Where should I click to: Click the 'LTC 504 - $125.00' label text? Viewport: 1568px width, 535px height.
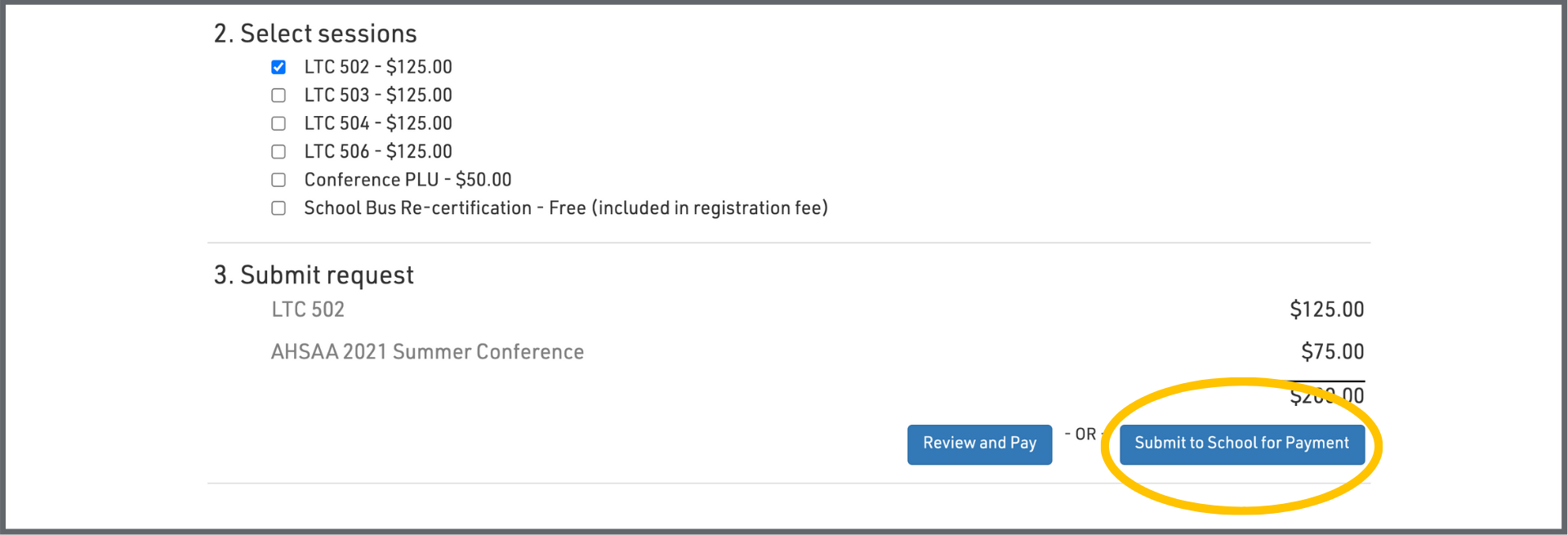(x=377, y=123)
